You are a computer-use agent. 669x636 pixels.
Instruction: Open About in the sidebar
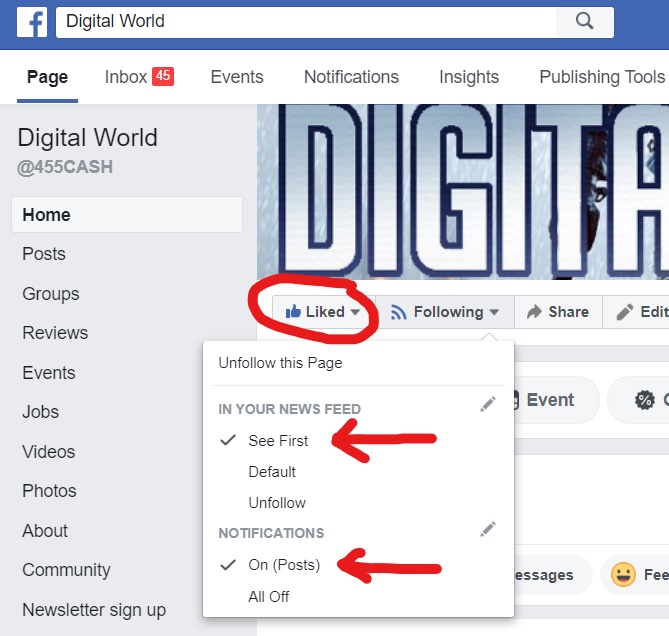(x=45, y=531)
